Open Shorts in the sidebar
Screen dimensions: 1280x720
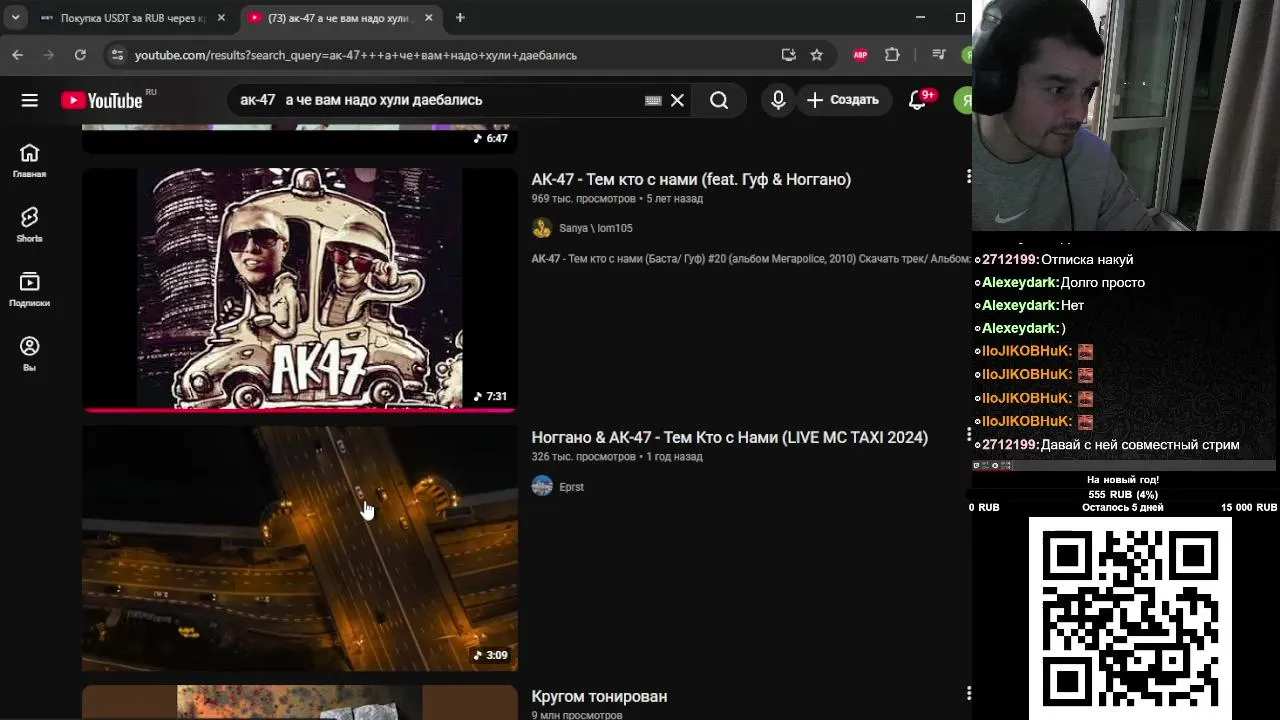tap(29, 225)
